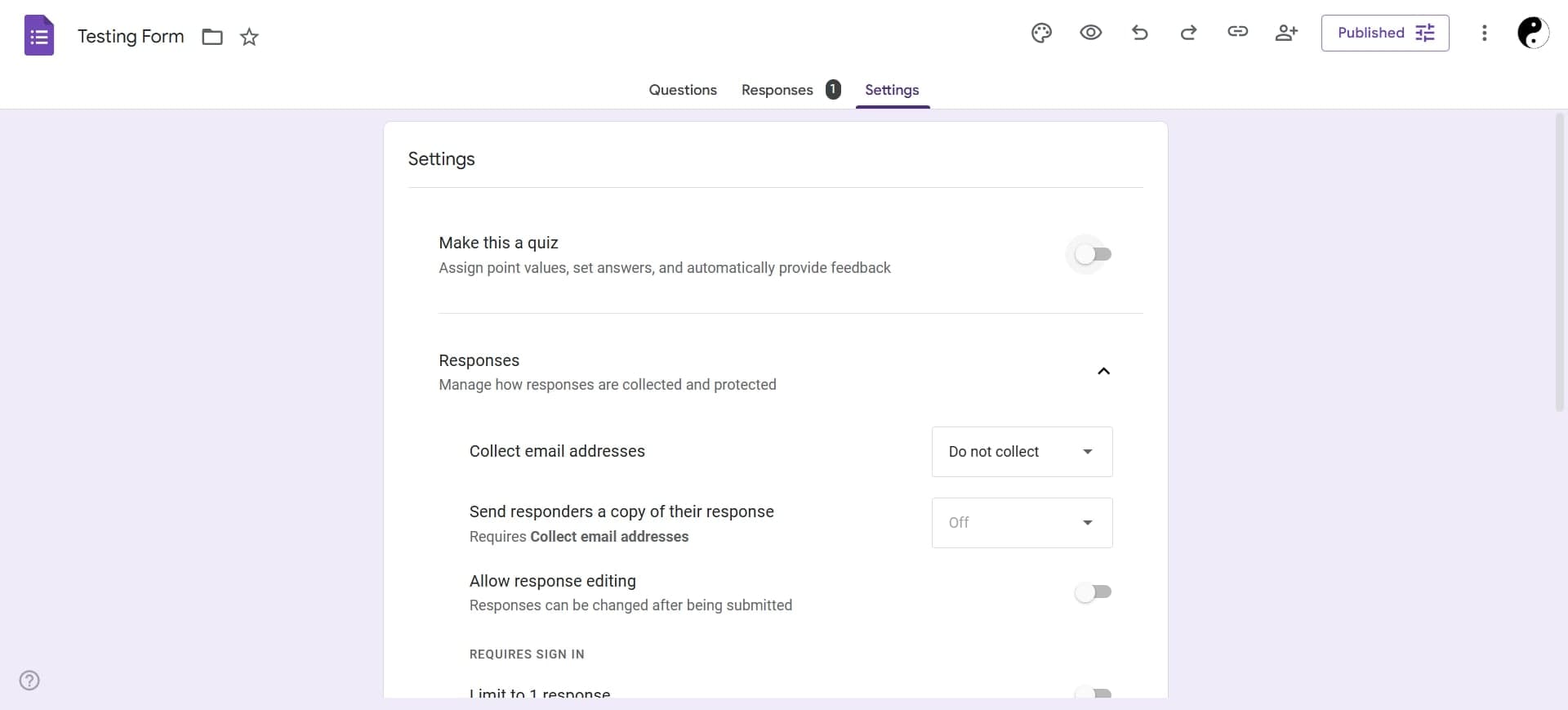
Task: Open the customize theme palette
Action: coord(1041,33)
